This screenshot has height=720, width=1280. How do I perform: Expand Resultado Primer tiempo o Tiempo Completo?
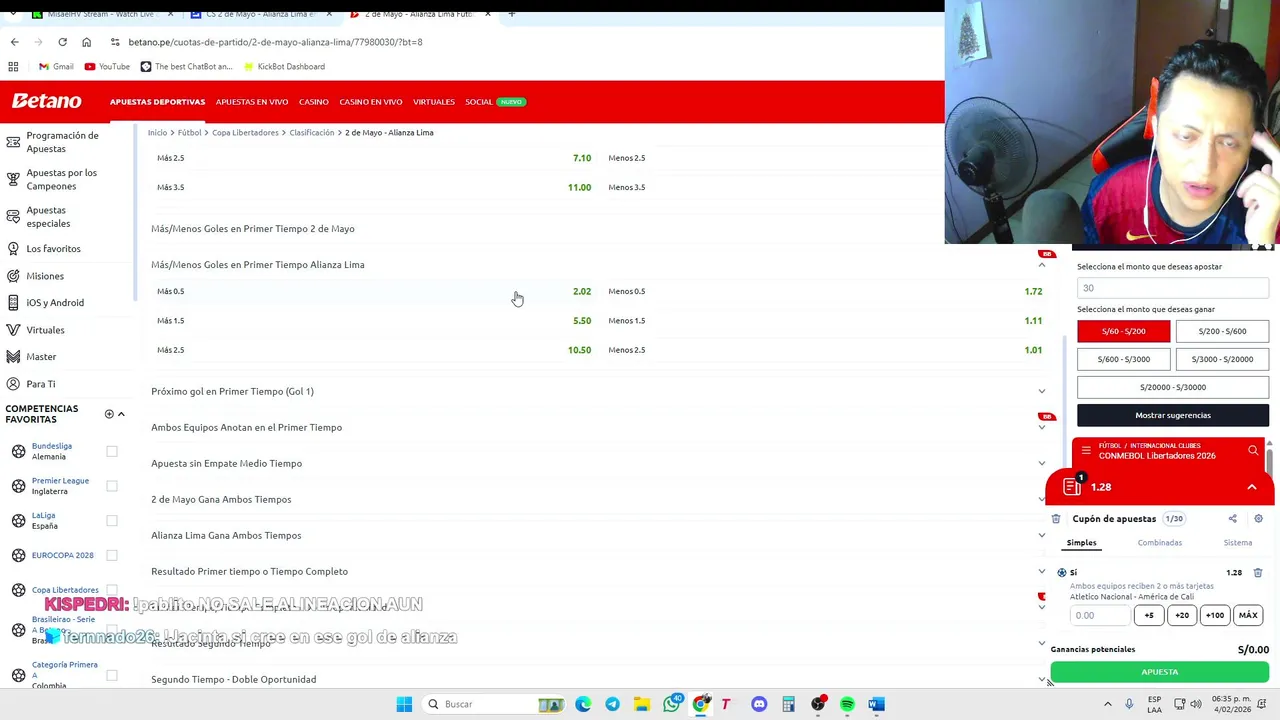tap(1041, 571)
